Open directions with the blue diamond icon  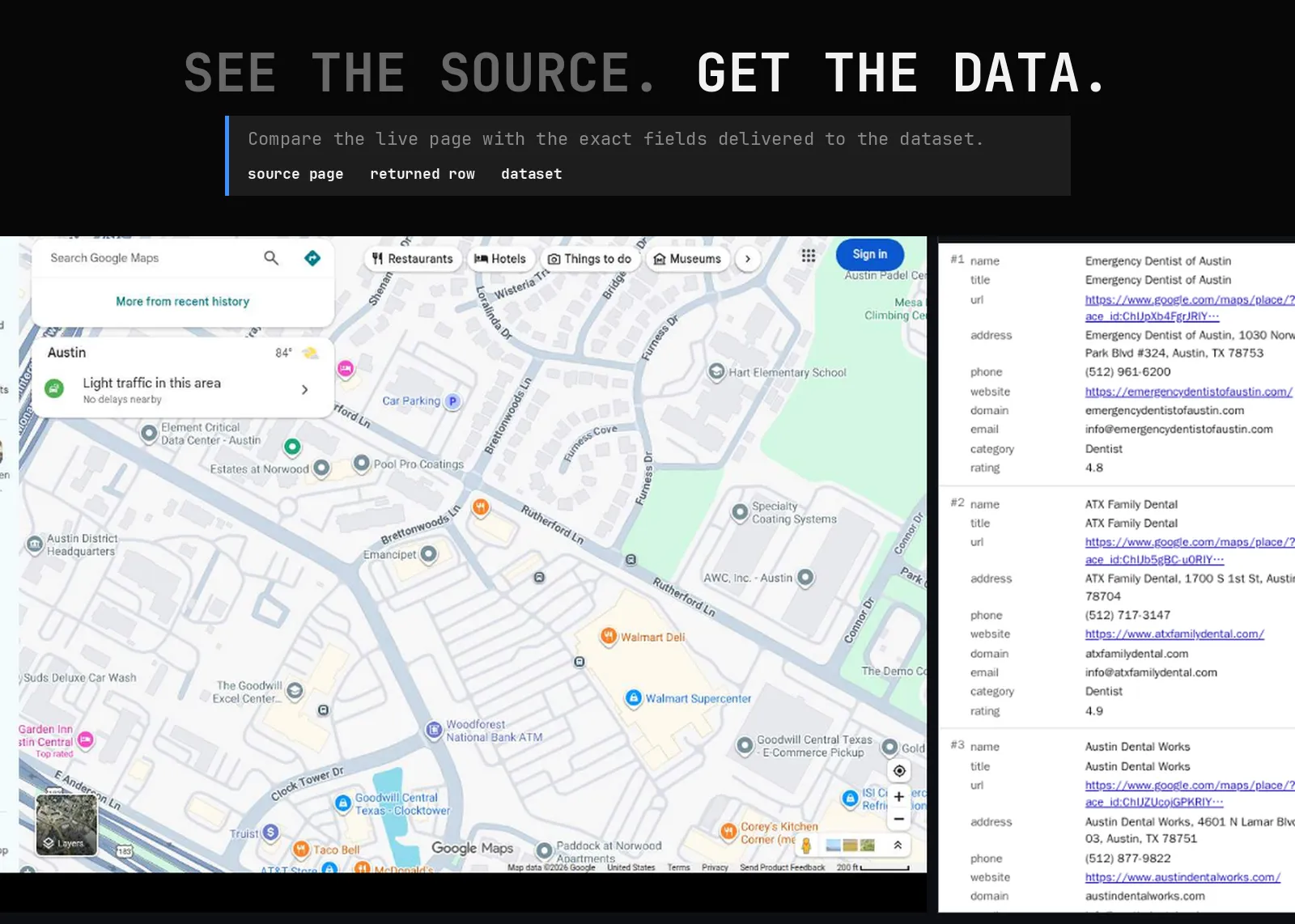click(x=312, y=258)
